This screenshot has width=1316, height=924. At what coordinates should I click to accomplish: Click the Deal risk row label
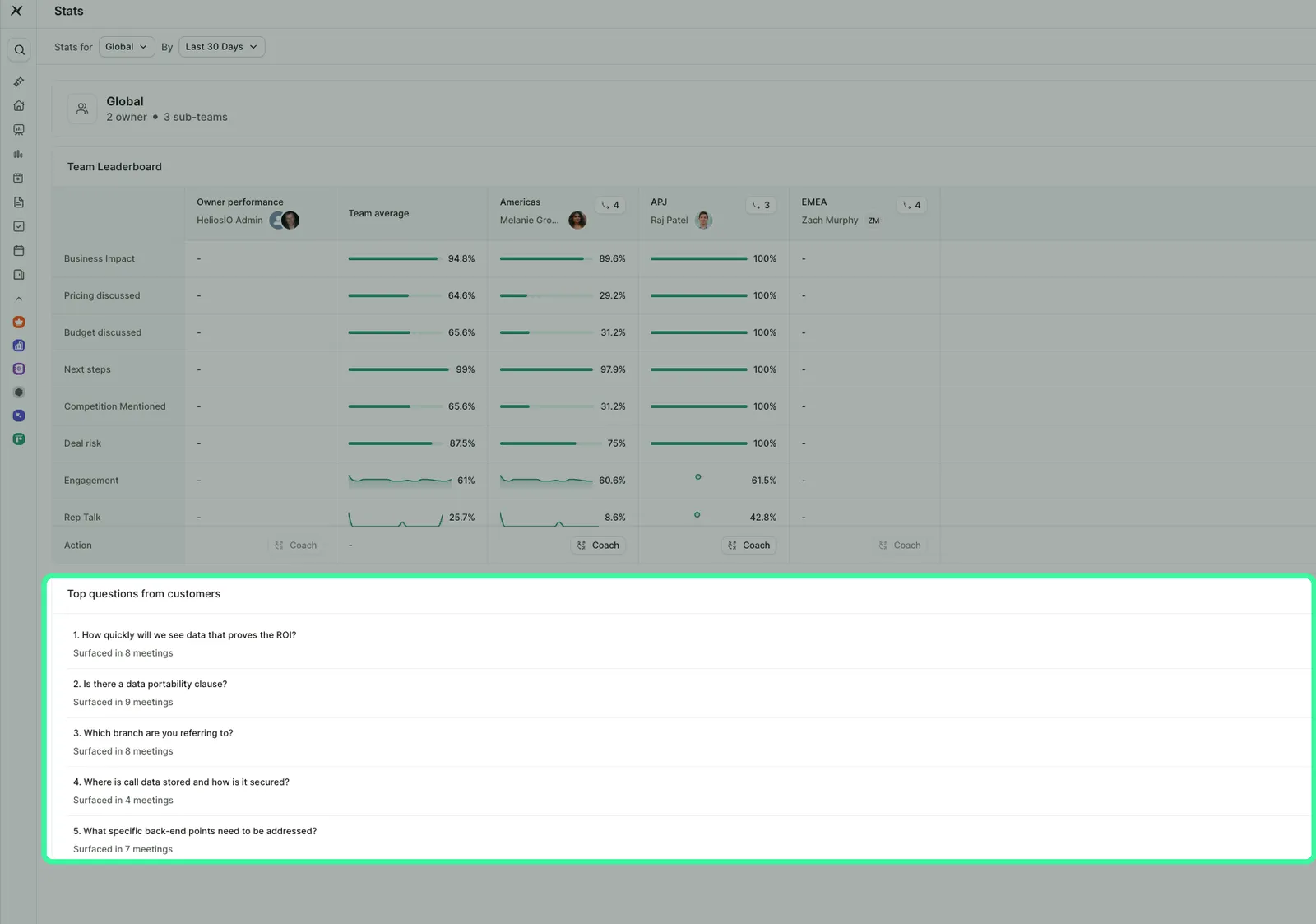[83, 444]
